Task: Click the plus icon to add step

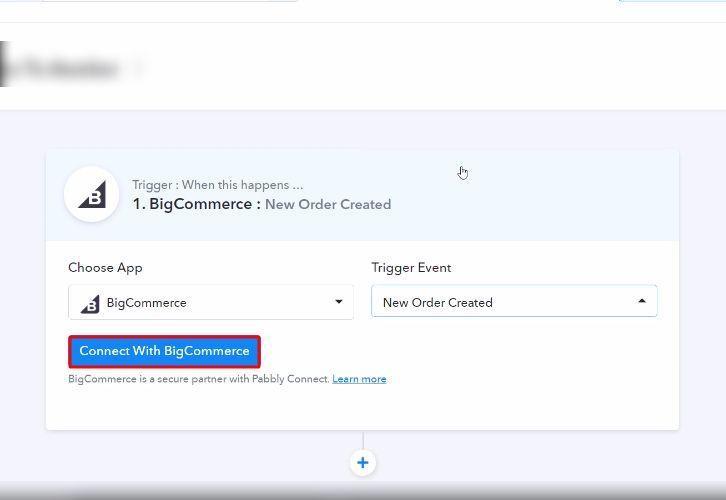Action: click(x=363, y=463)
